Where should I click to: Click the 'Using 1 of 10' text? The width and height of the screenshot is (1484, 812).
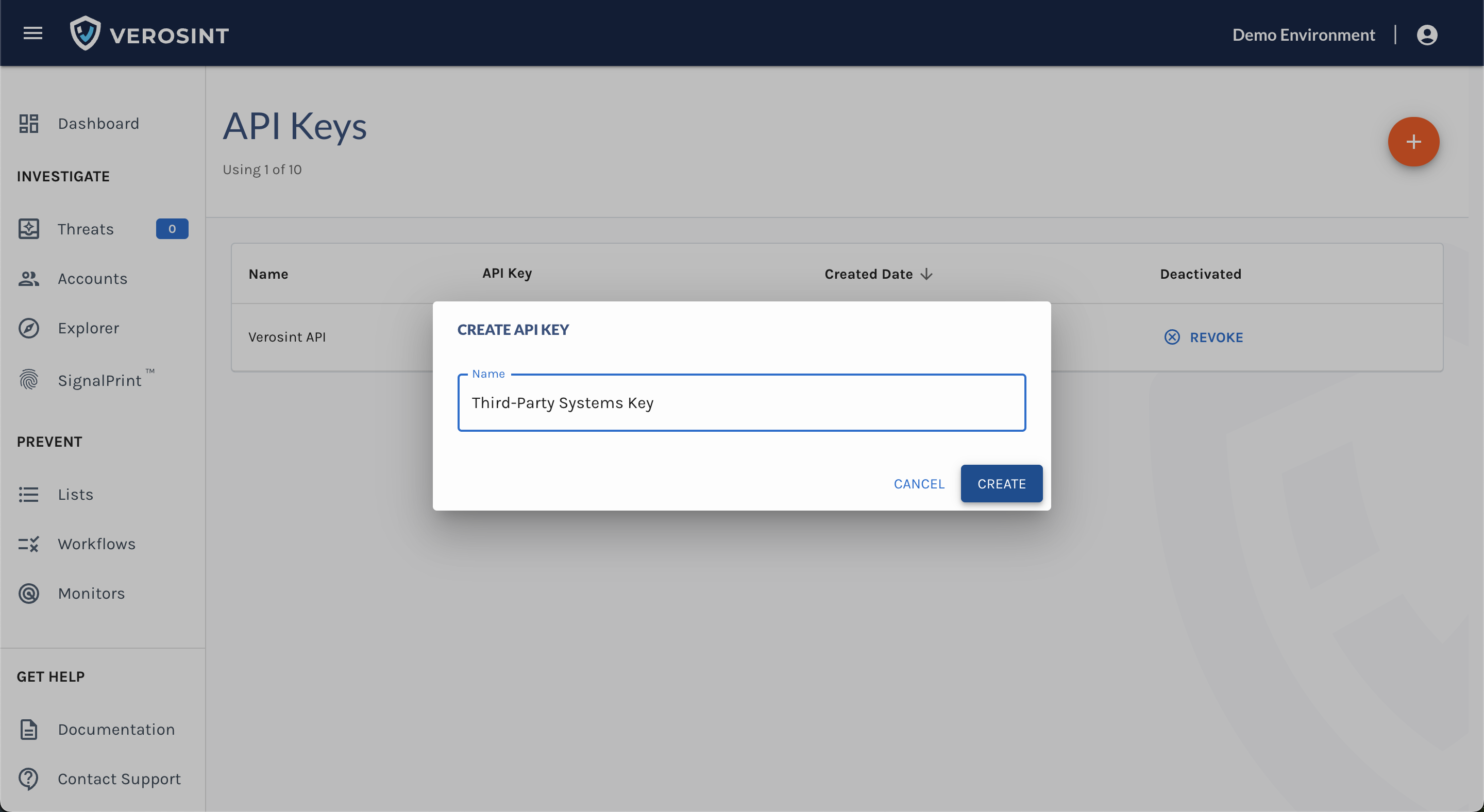[262, 170]
